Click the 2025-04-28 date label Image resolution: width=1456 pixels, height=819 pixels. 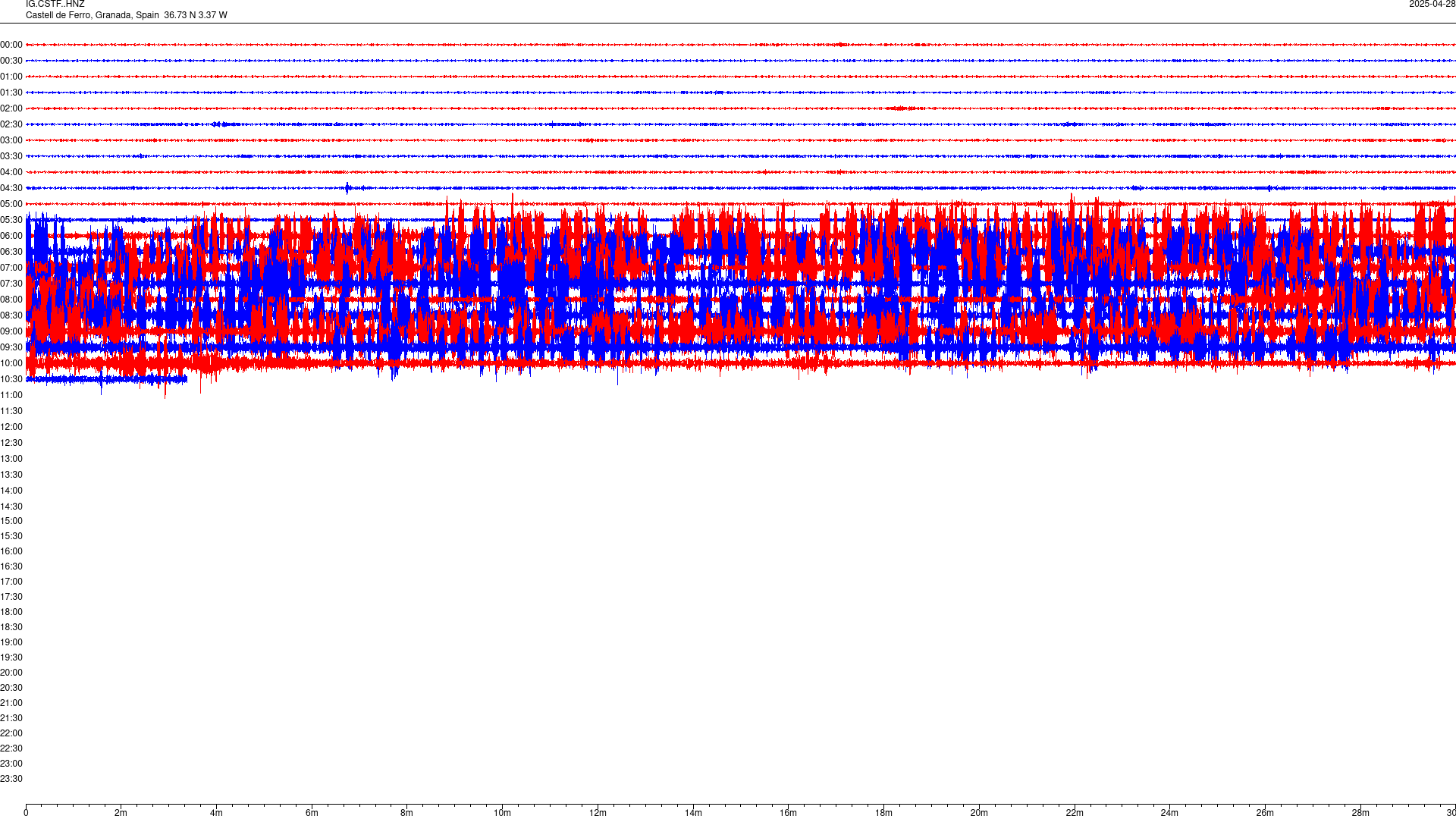click(1432, 5)
